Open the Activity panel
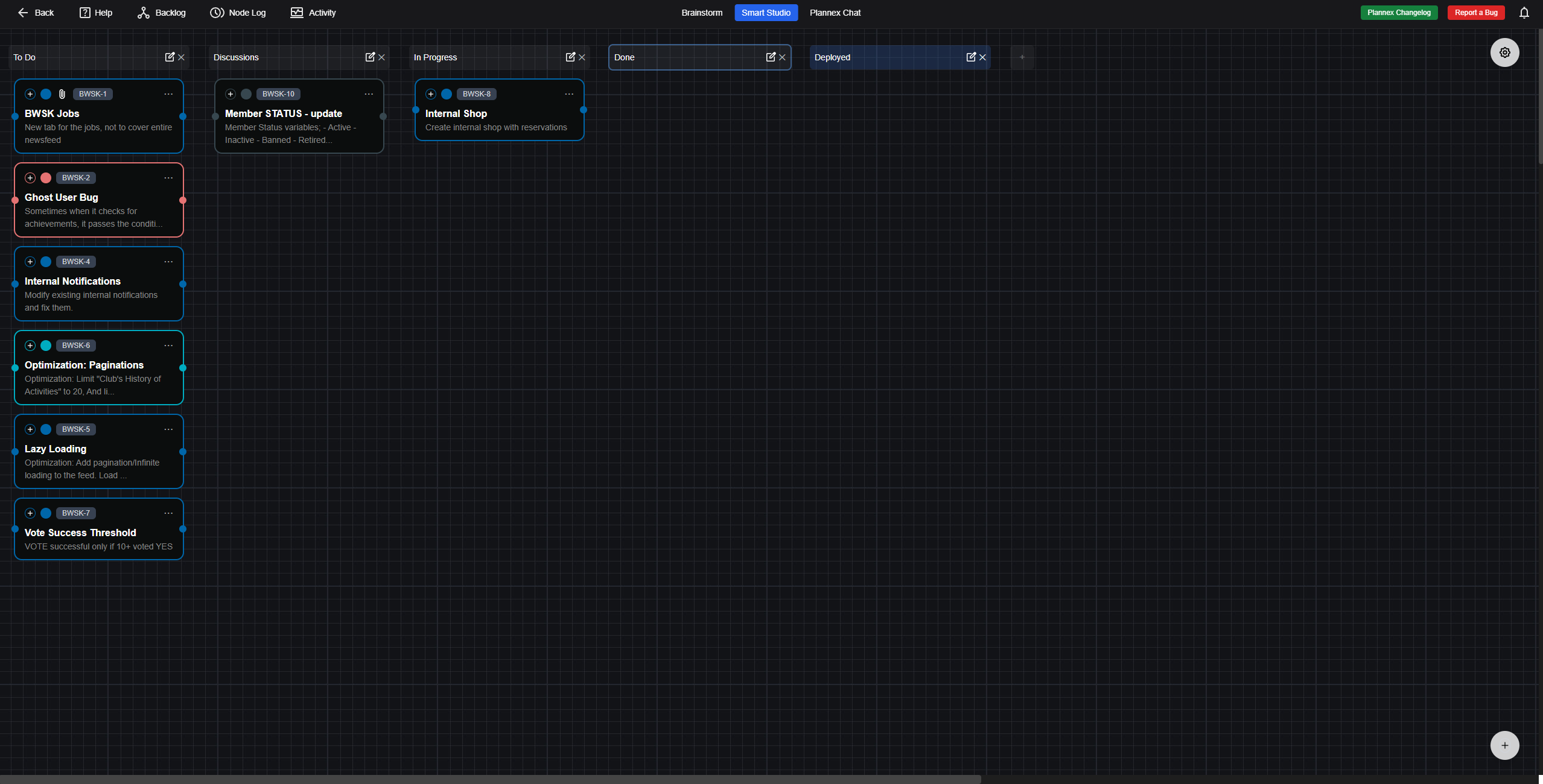 point(313,12)
